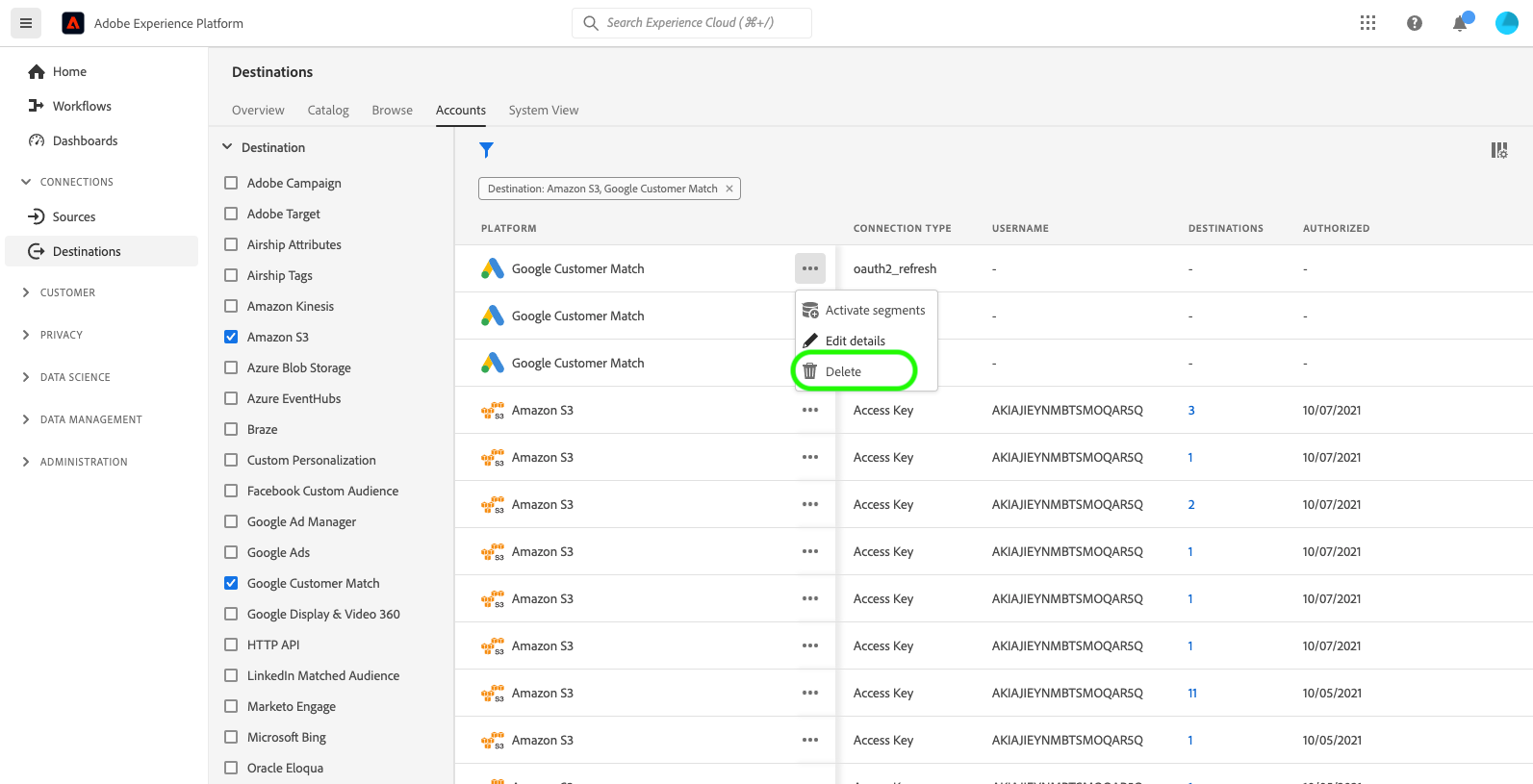Click the Search Experience Cloud field

691,23
